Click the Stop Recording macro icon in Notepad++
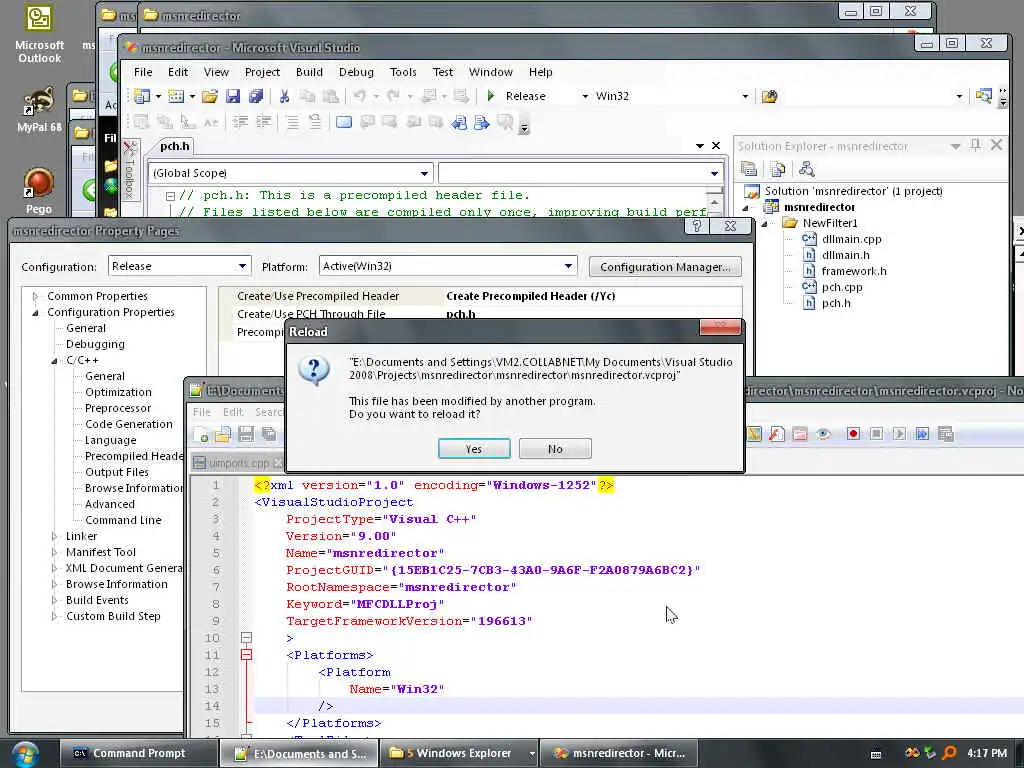Viewport: 1024px width, 768px height. click(876, 434)
